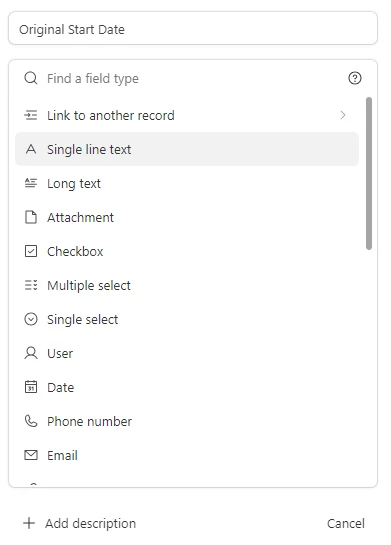Click Add description
The height and width of the screenshot is (545, 391).
tap(80, 523)
